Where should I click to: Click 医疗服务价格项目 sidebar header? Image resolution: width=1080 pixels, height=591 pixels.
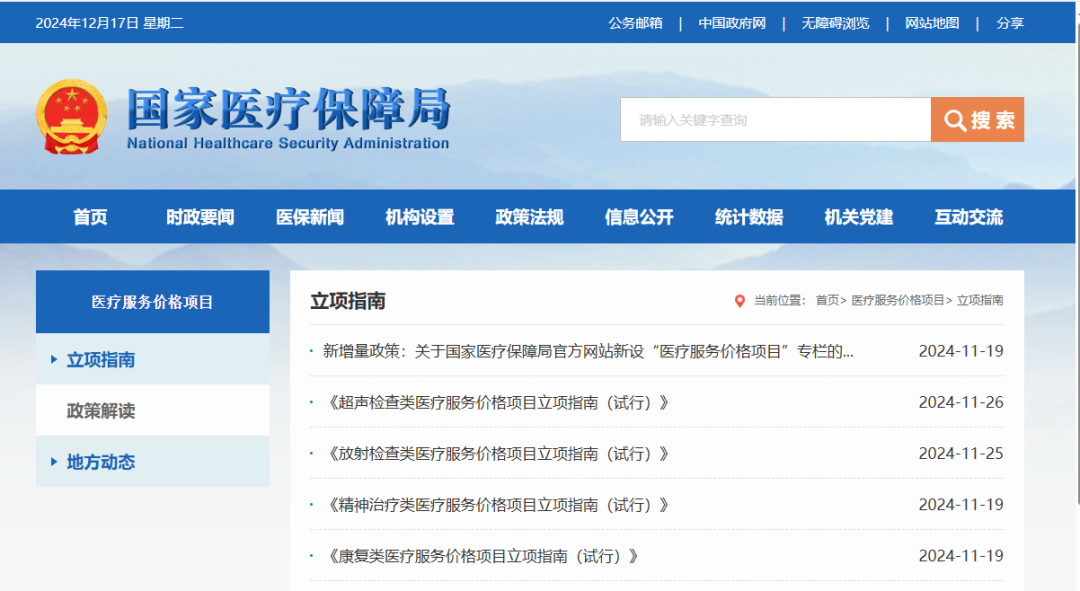coord(152,300)
